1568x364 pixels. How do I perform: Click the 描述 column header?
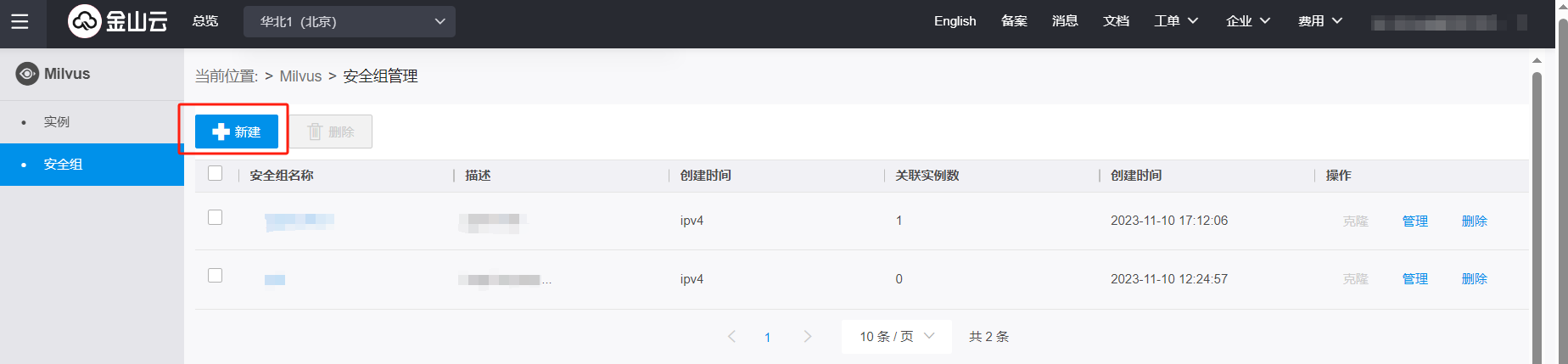478,176
